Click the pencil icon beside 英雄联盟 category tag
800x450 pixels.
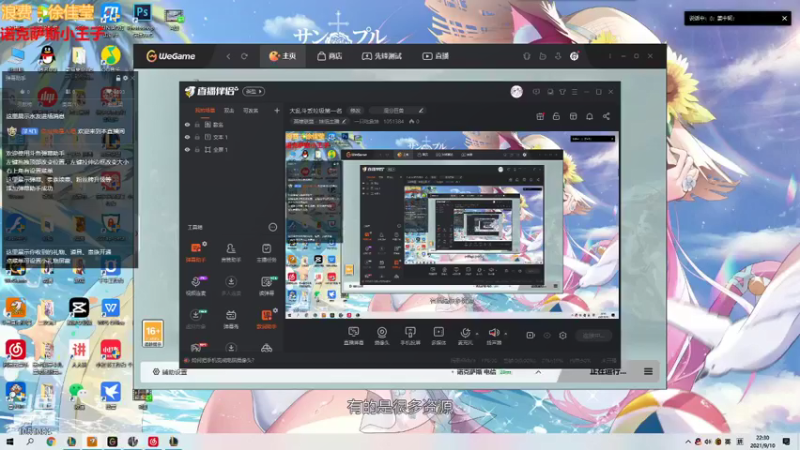344,121
